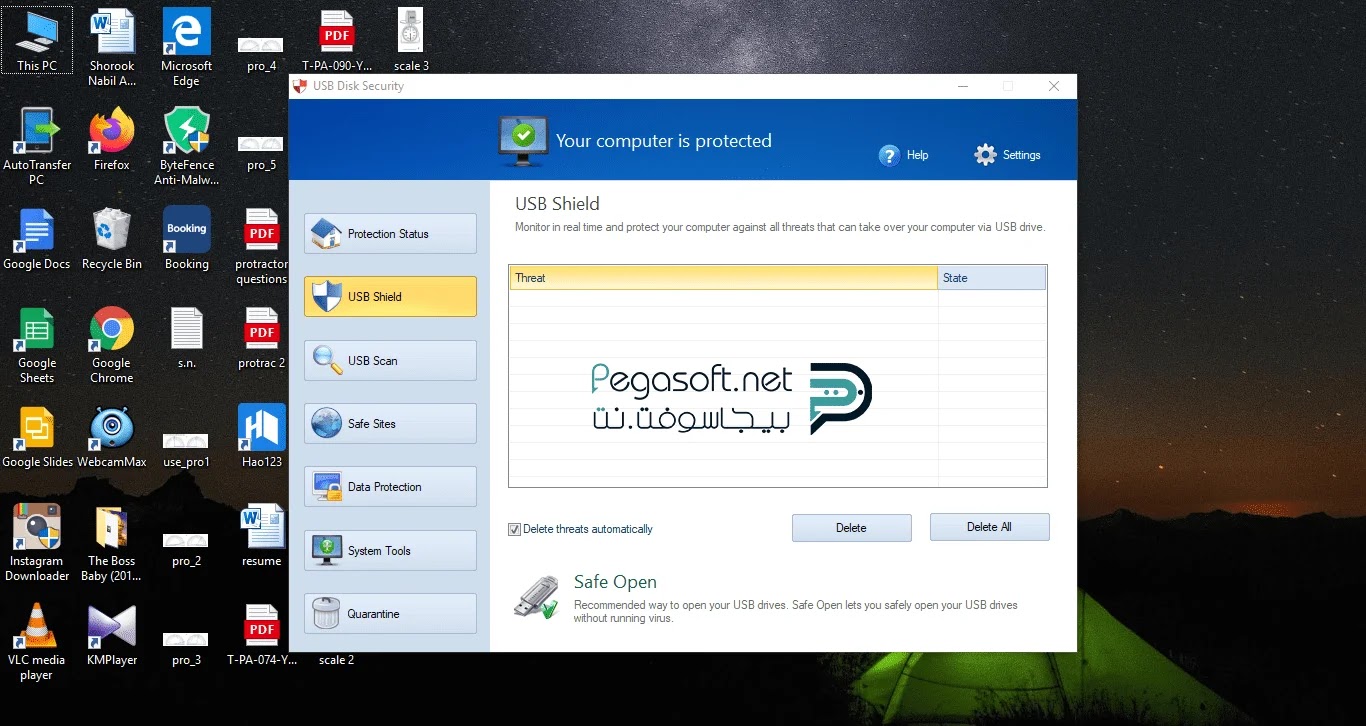Select The Boss Baby folder icon
Viewport: 1366px width, 726px height.
(x=112, y=543)
